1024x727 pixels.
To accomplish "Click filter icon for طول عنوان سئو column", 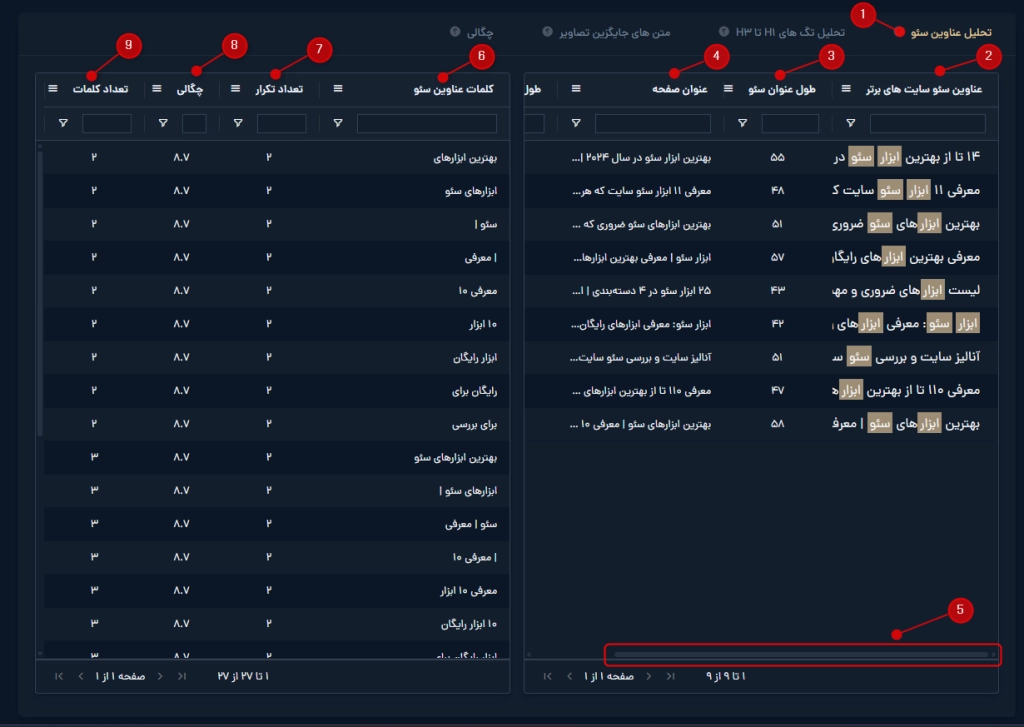I will click(742, 123).
